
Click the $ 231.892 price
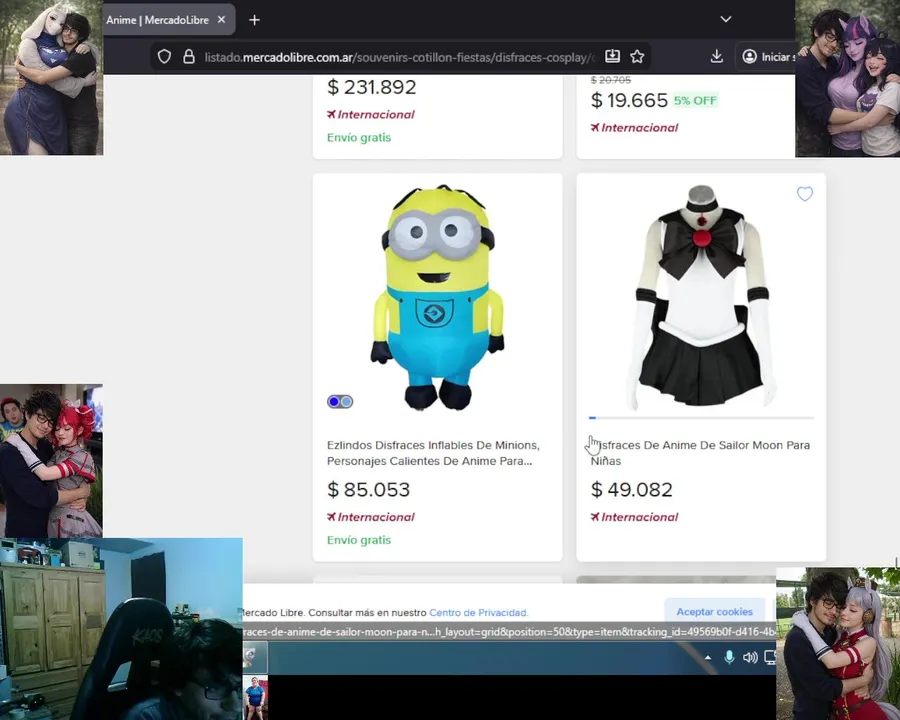[371, 87]
